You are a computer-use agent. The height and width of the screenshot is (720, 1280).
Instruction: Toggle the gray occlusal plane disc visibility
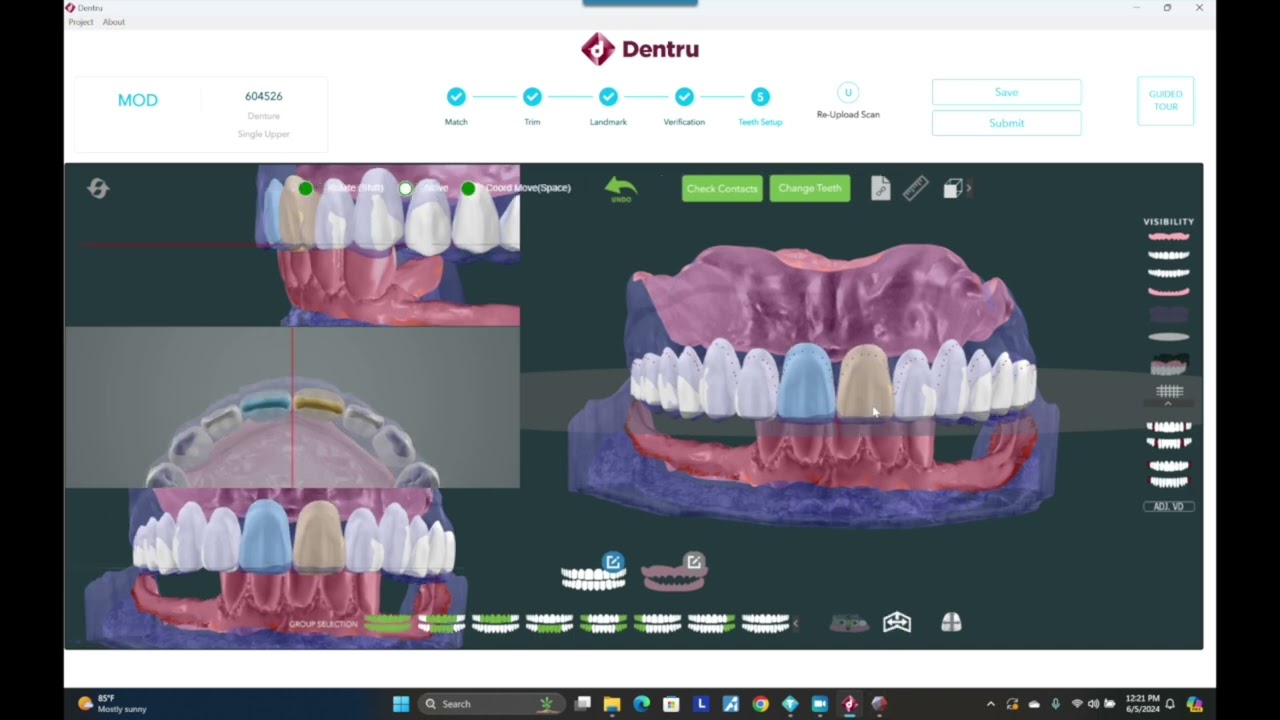(x=1168, y=337)
